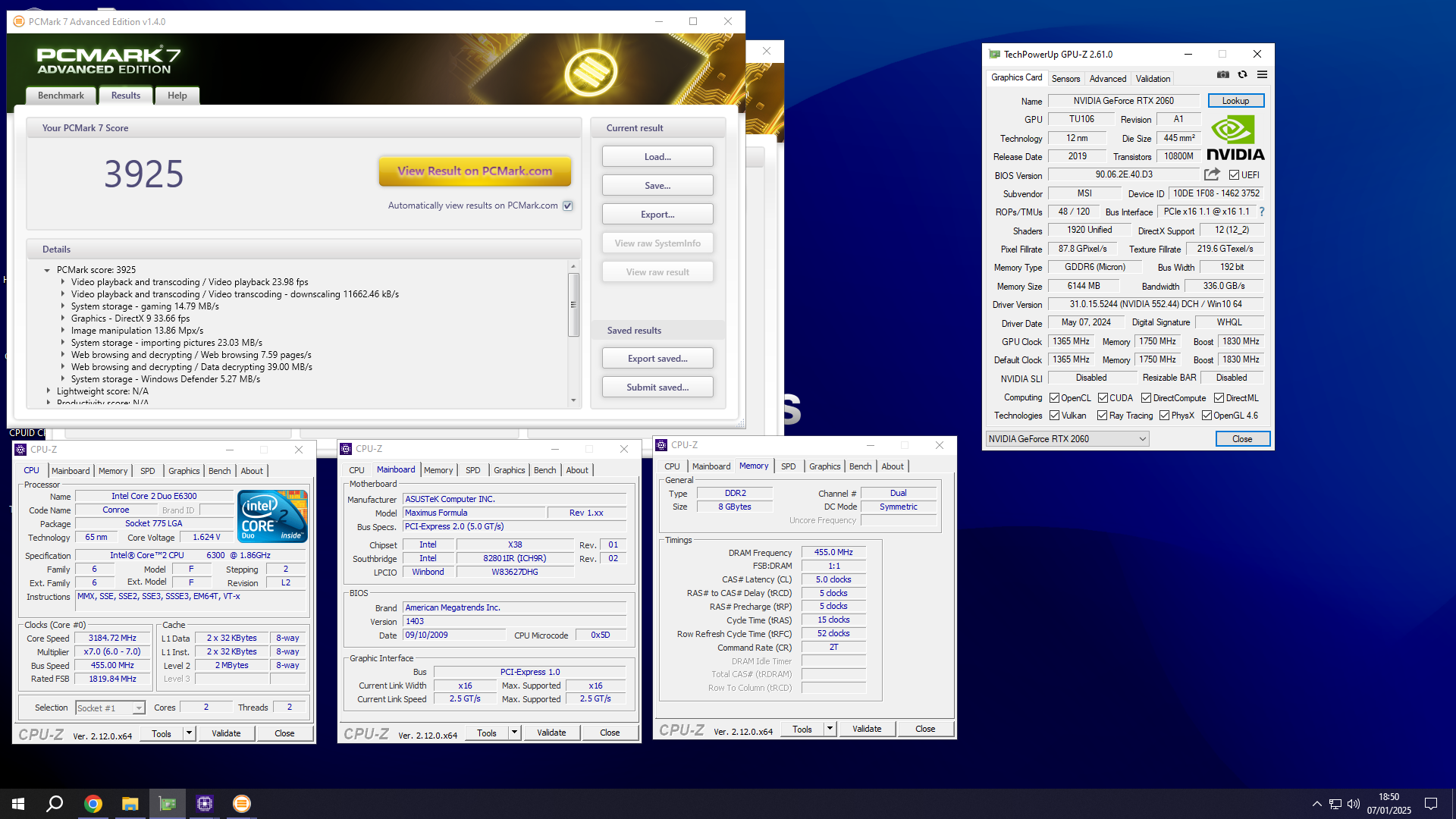Image resolution: width=1456 pixels, height=819 pixels.
Task: Click the details list vertical scrollbar thumb
Action: (573, 304)
